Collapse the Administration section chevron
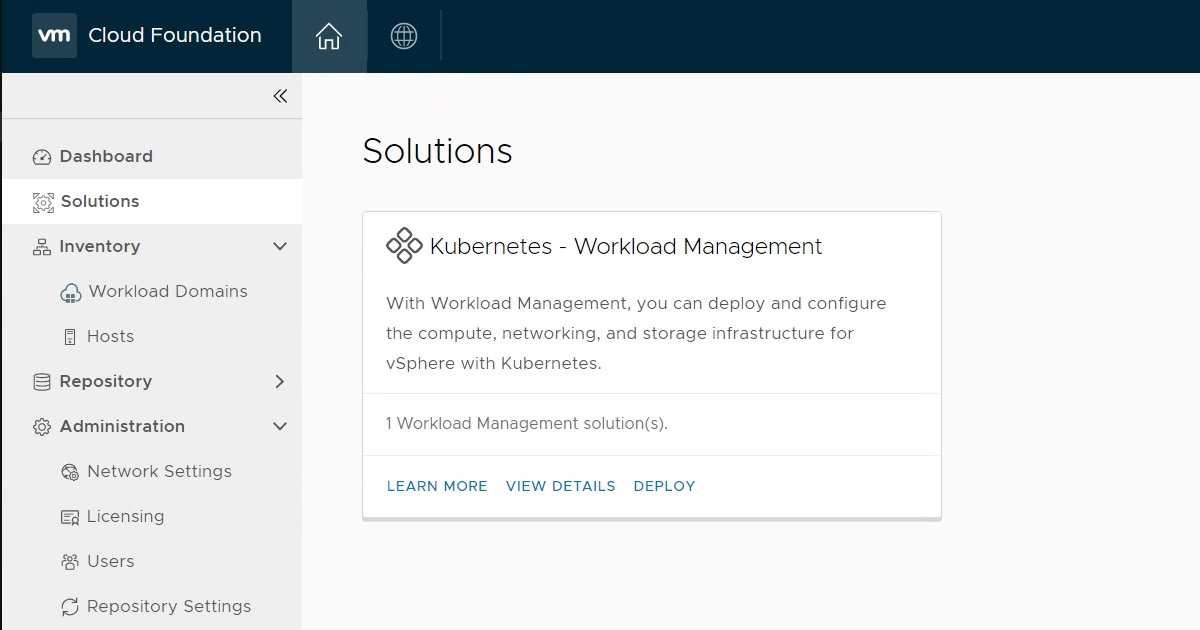The width and height of the screenshot is (1200, 630). [280, 426]
